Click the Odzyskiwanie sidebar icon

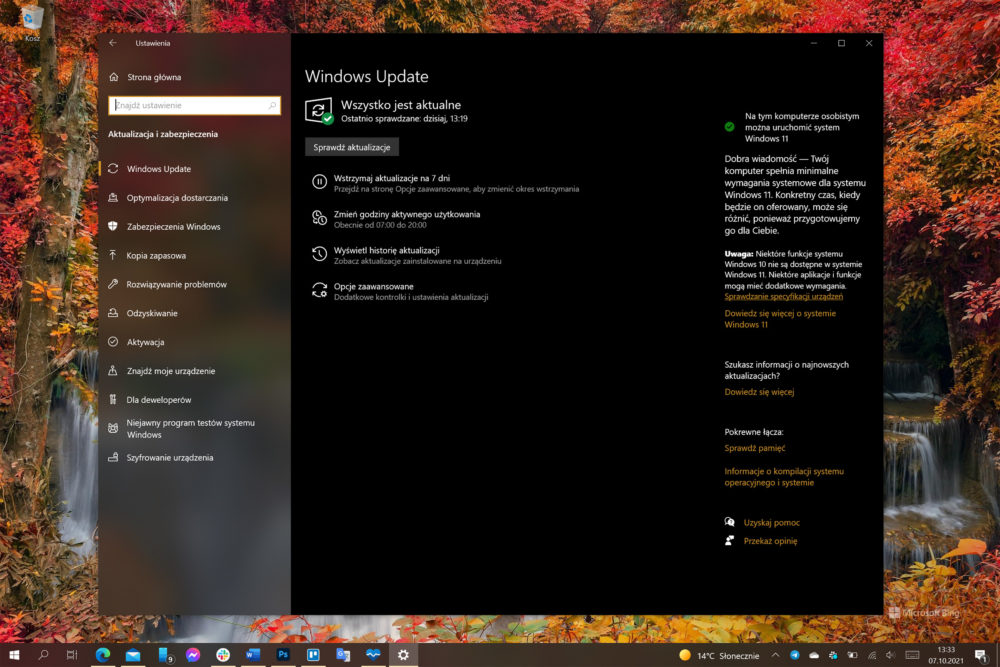(x=113, y=313)
